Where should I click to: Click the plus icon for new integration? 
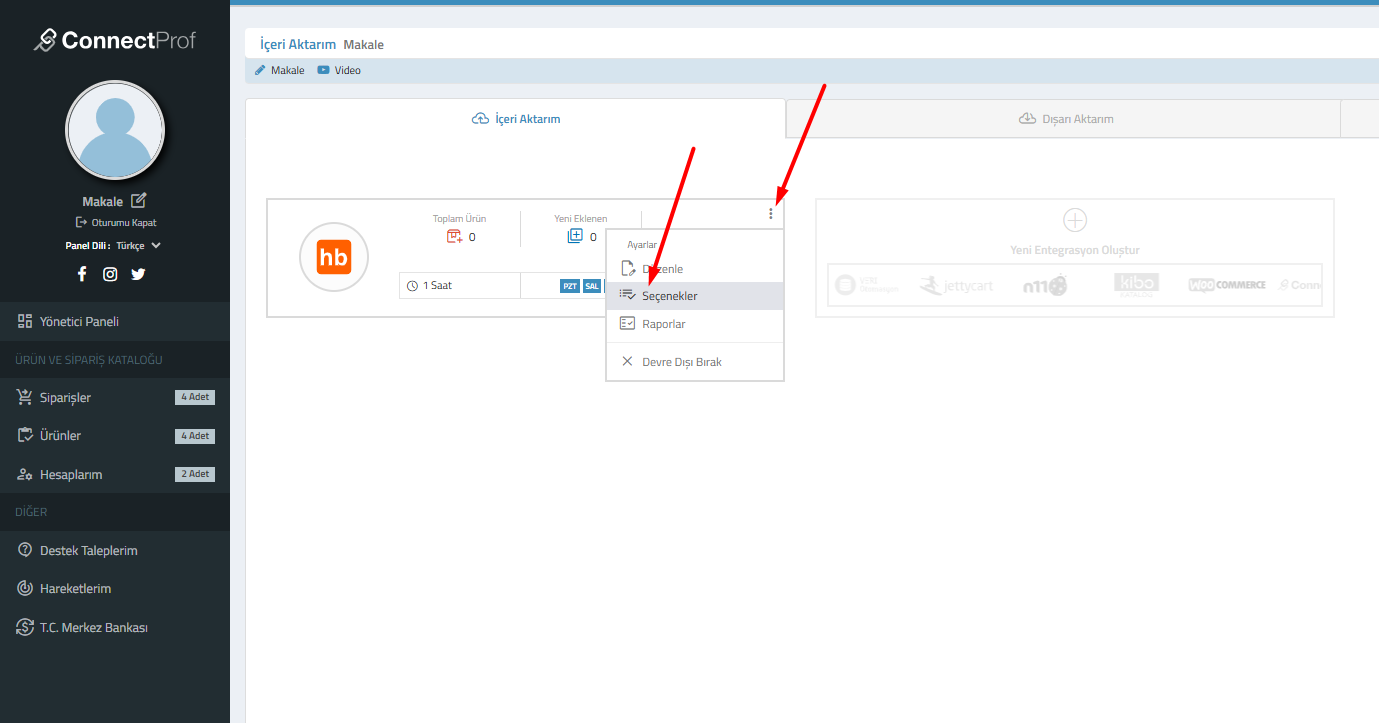(1074, 220)
